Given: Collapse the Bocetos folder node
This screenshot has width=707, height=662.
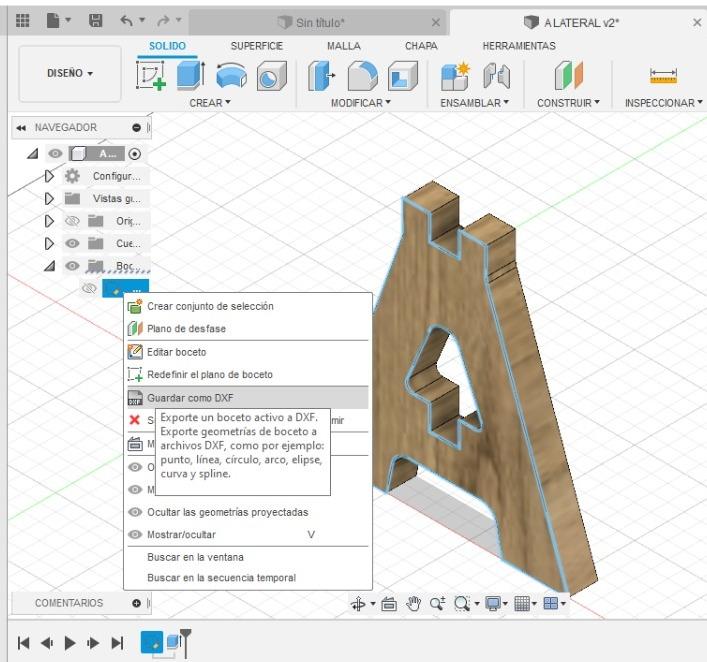Looking at the screenshot, I should (49, 266).
